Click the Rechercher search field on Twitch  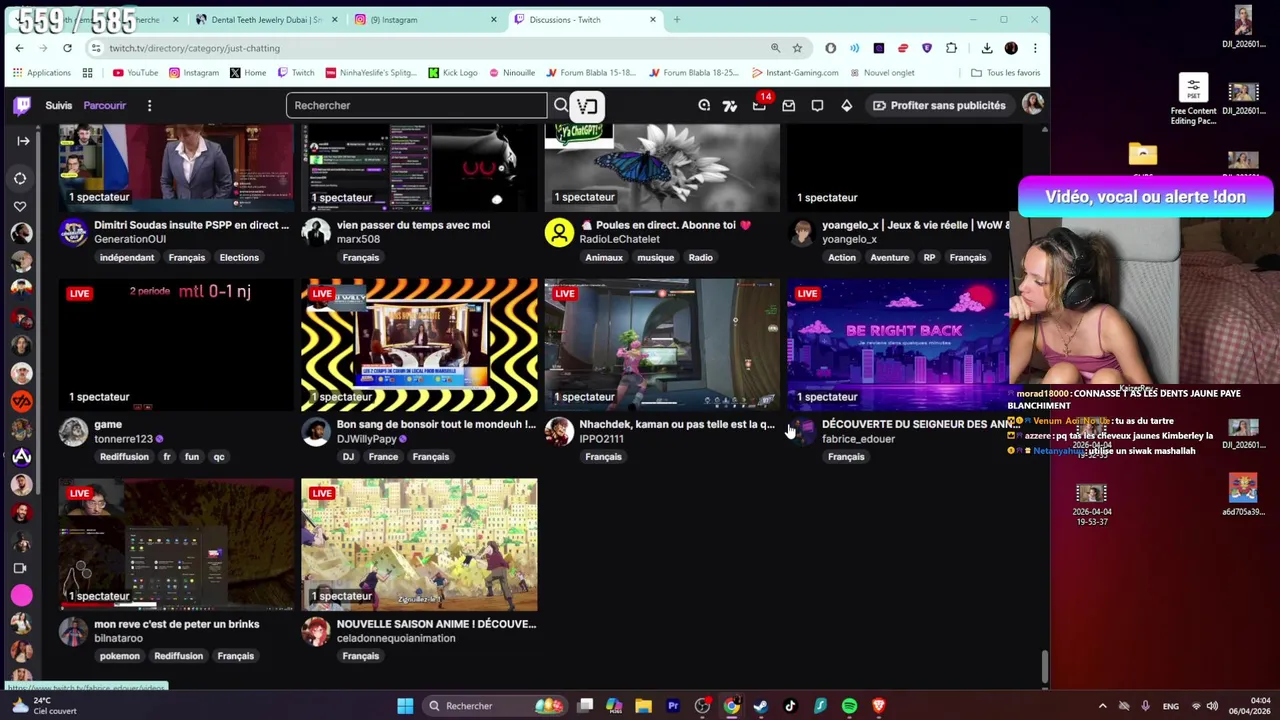click(x=416, y=105)
